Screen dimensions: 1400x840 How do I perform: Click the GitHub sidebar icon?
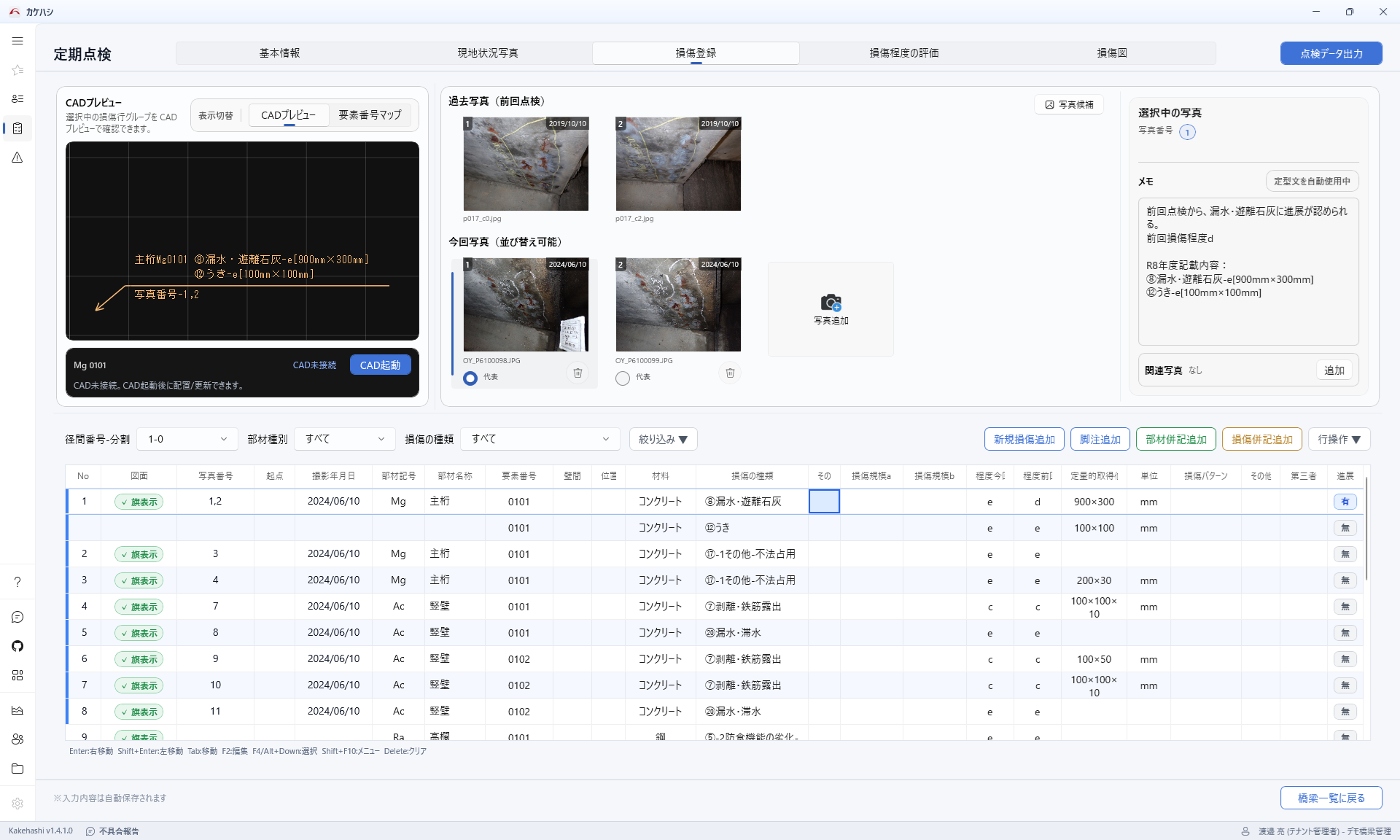click(17, 646)
